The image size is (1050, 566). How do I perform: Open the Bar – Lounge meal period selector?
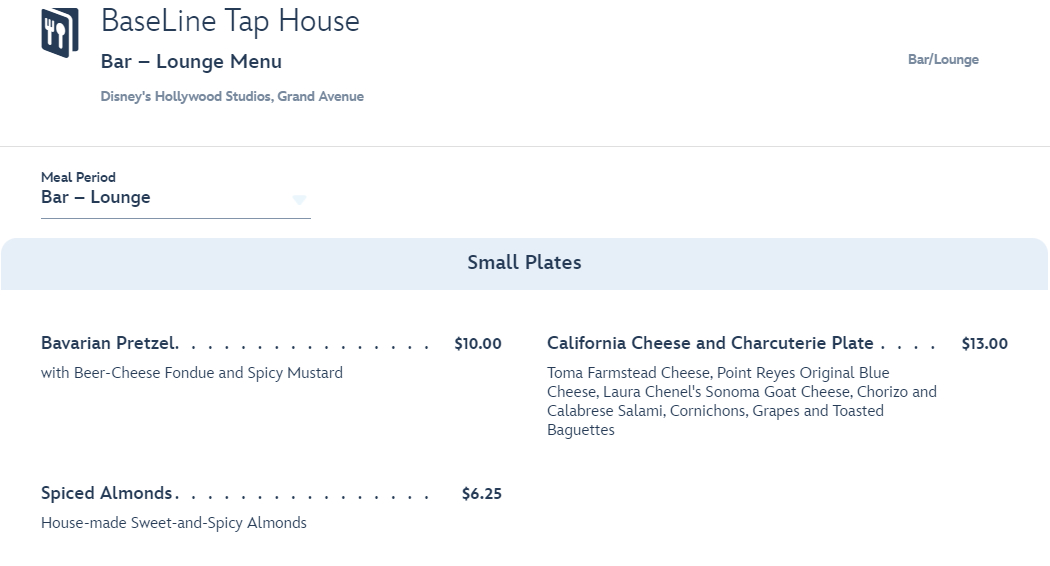175,198
